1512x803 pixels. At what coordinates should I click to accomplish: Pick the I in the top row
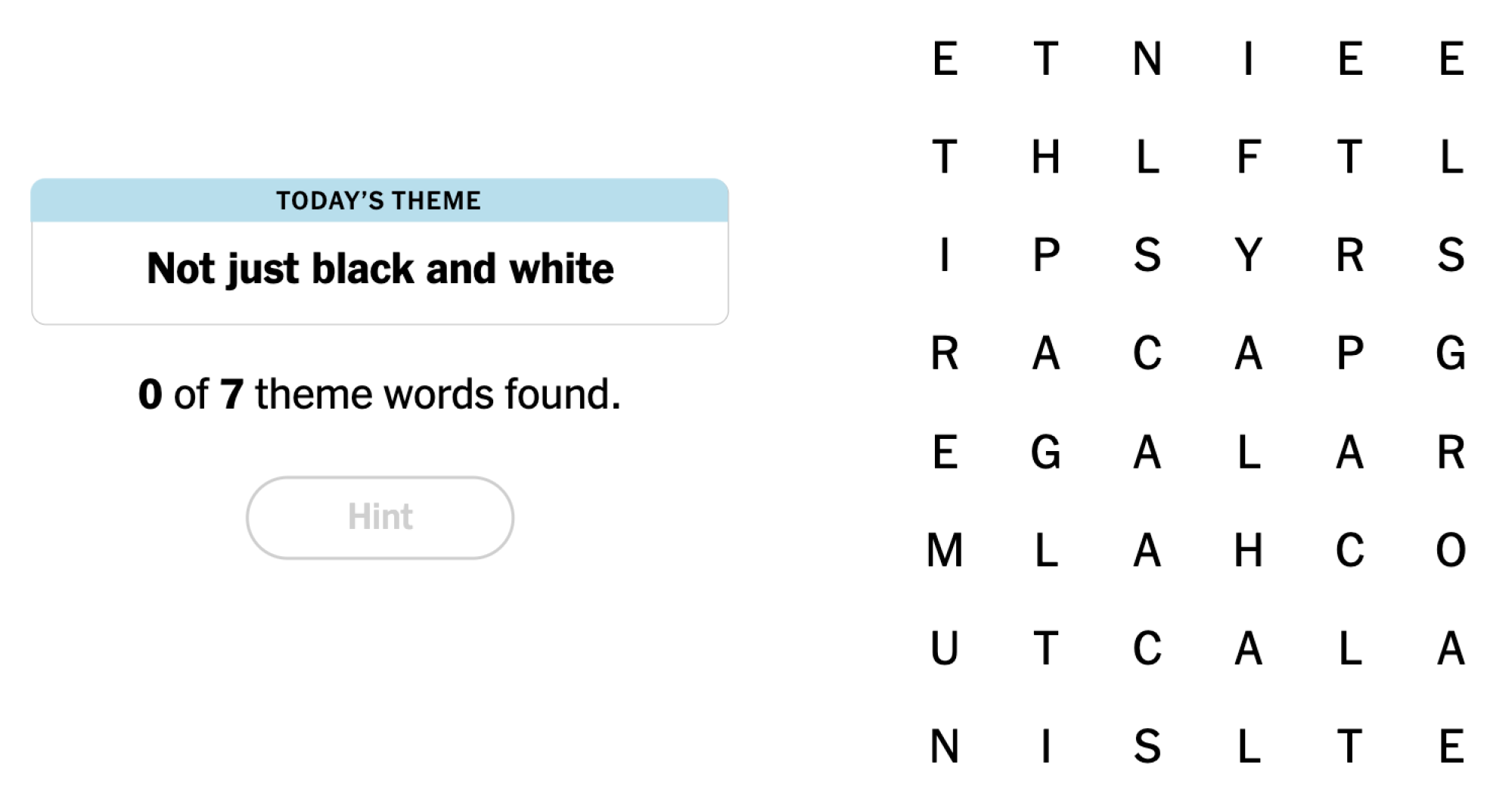coord(1248,59)
